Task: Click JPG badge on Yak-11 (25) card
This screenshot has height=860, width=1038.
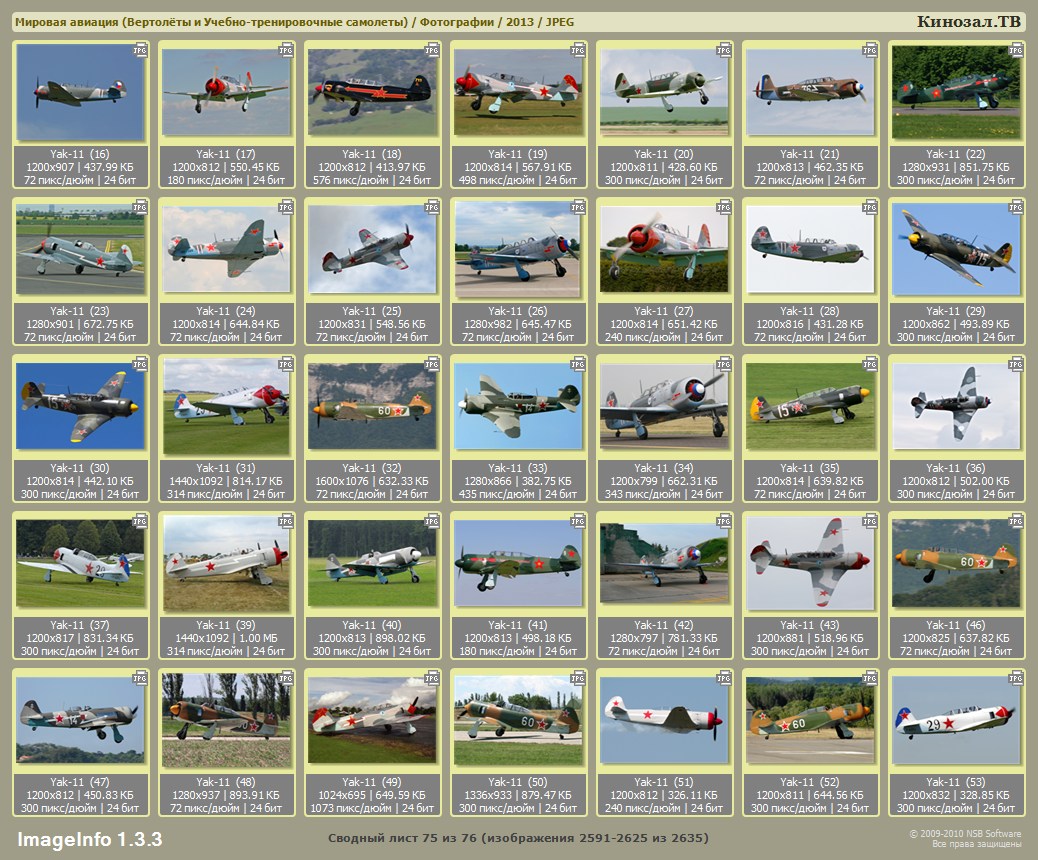Action: [432, 207]
